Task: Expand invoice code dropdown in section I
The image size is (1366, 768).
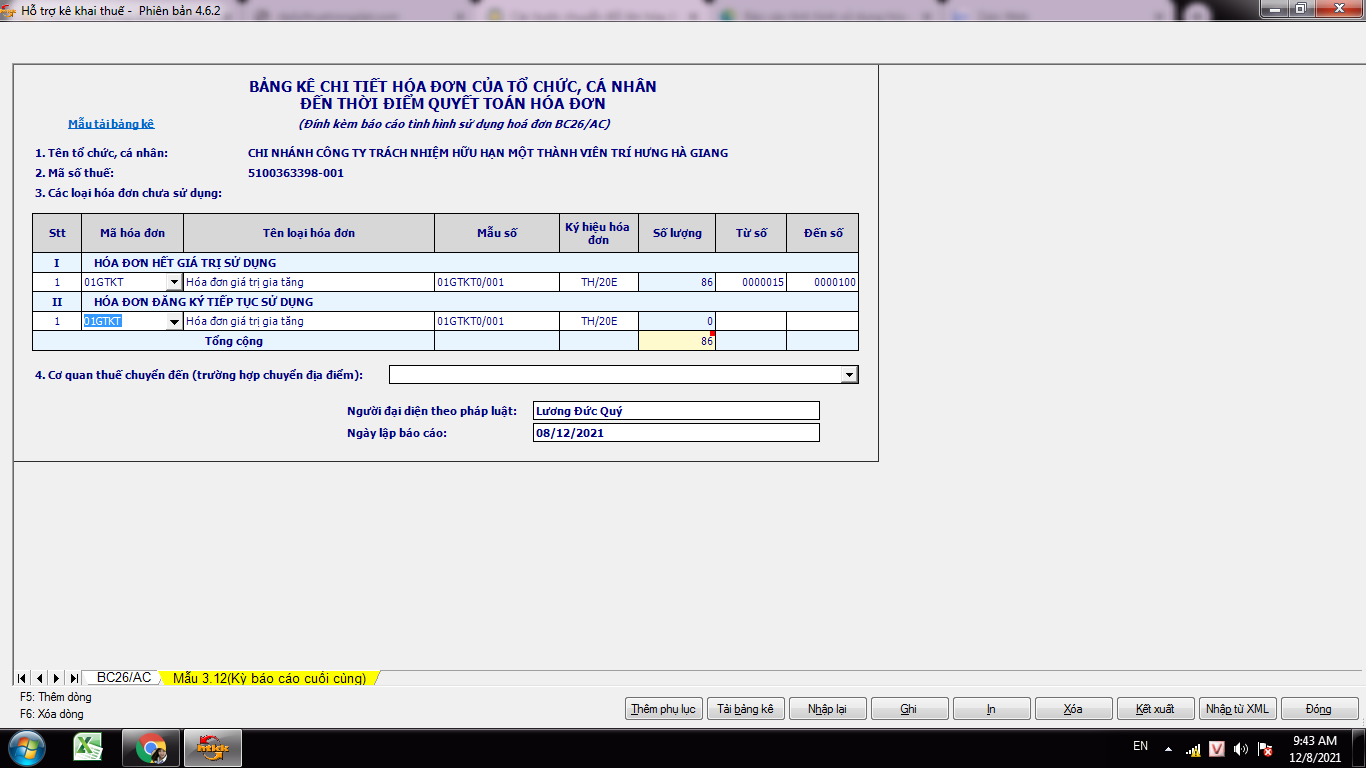Action: point(174,283)
